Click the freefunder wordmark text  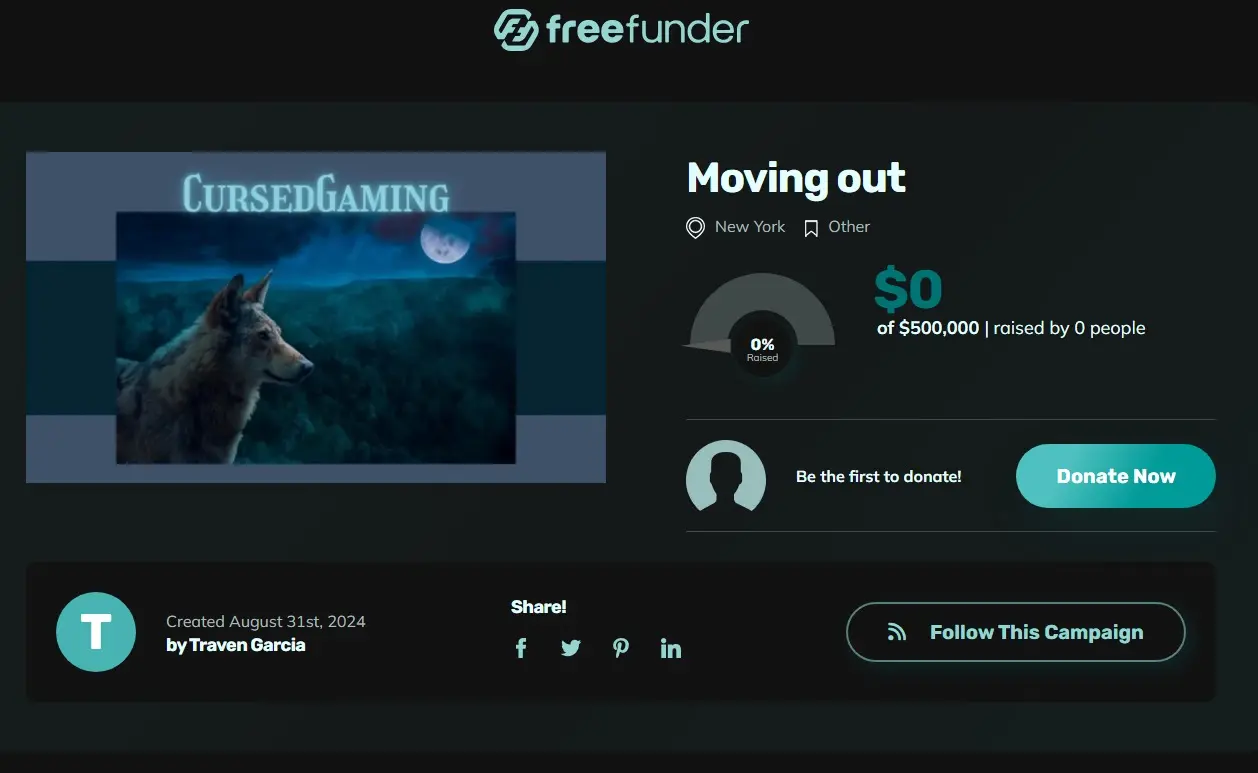click(x=647, y=29)
